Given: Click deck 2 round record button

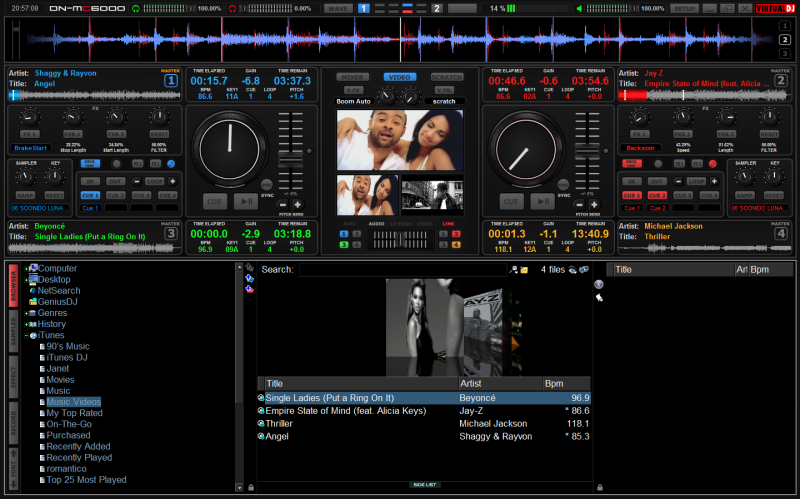Looking at the screenshot, I should coord(658,164).
